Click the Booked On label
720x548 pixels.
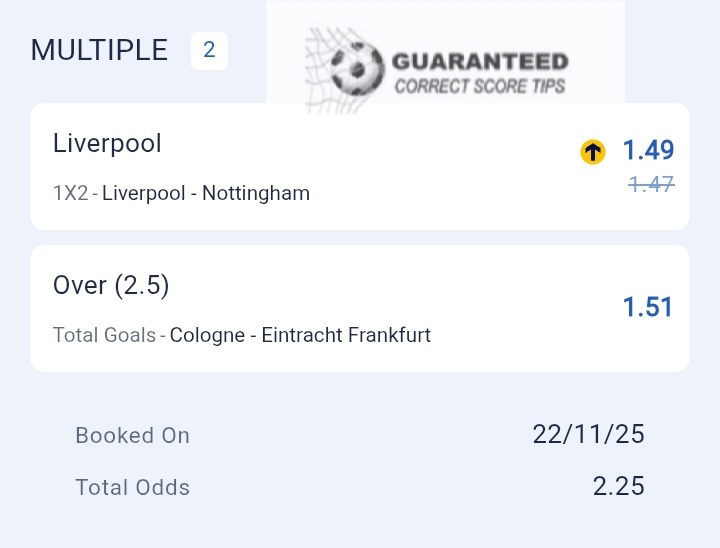coord(132,435)
